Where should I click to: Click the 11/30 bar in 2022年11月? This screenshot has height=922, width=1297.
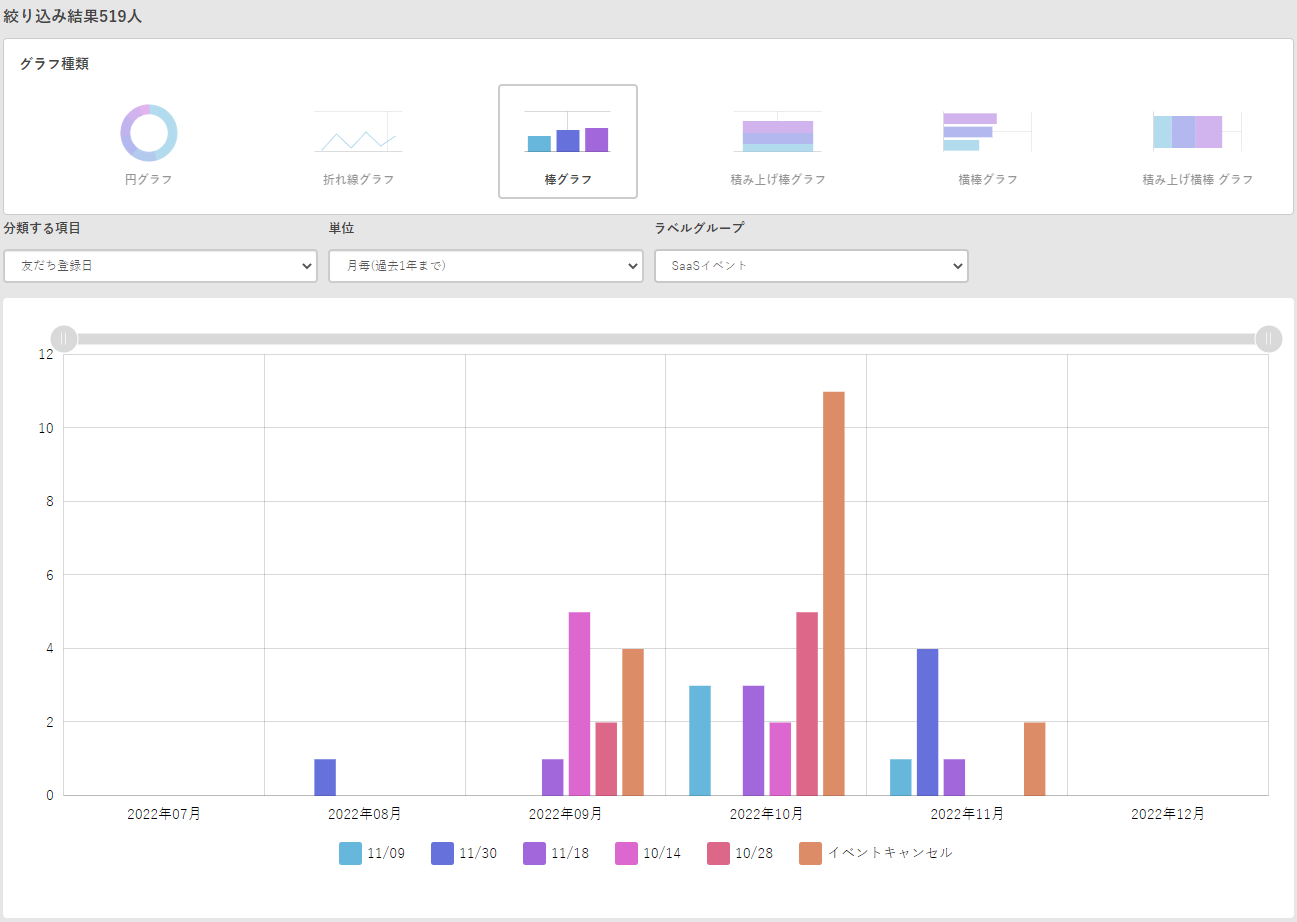[927, 722]
